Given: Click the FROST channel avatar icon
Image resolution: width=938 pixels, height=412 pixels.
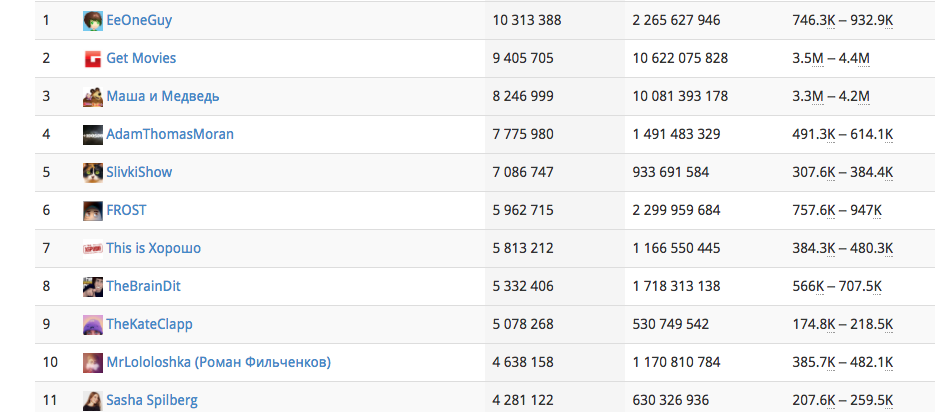Looking at the screenshot, I should [92, 210].
